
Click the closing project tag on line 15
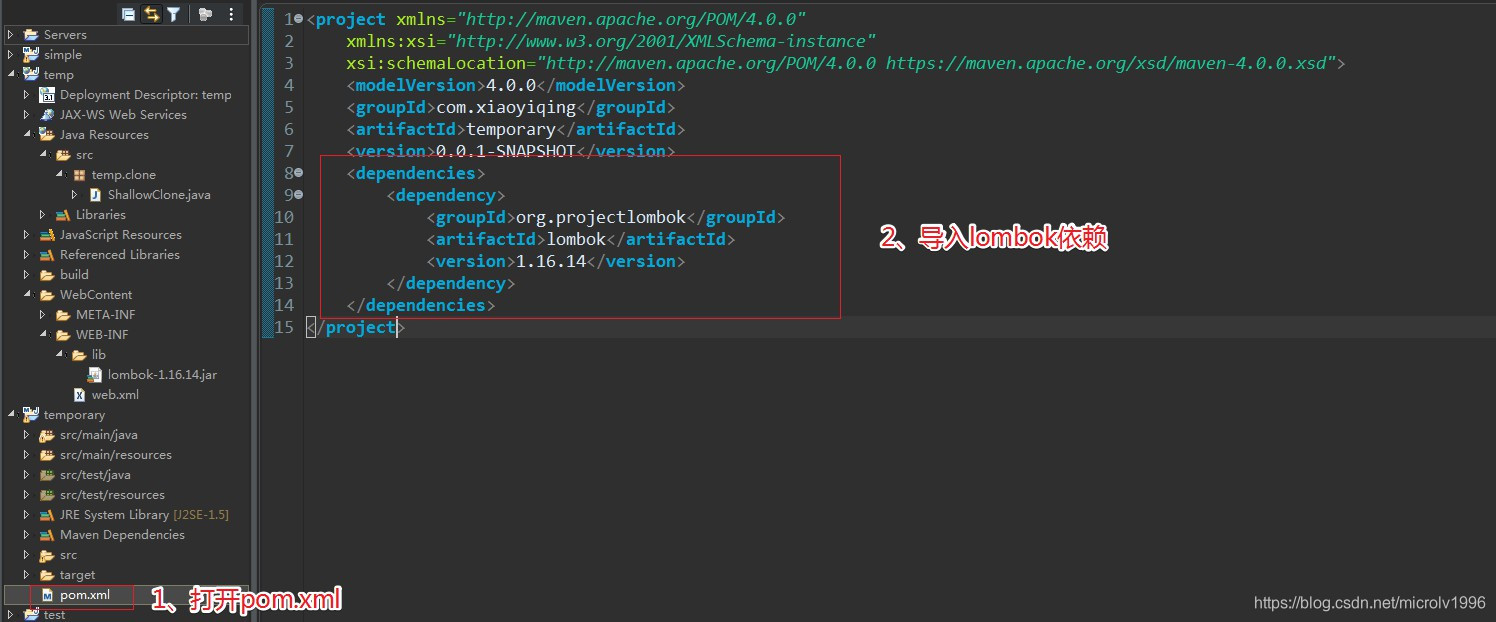pos(356,327)
